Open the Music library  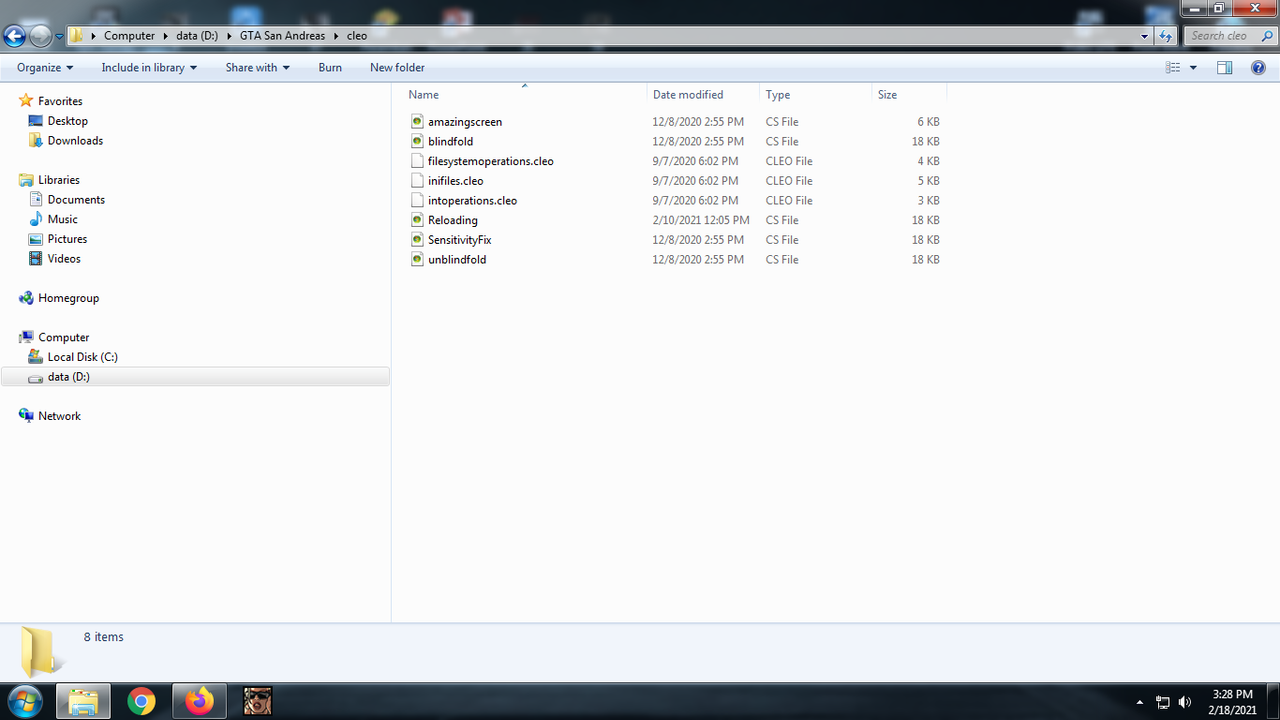62,219
